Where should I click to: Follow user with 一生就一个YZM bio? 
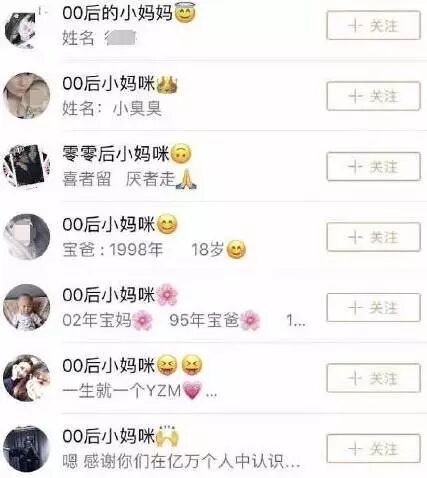pyautogui.click(x=373, y=378)
